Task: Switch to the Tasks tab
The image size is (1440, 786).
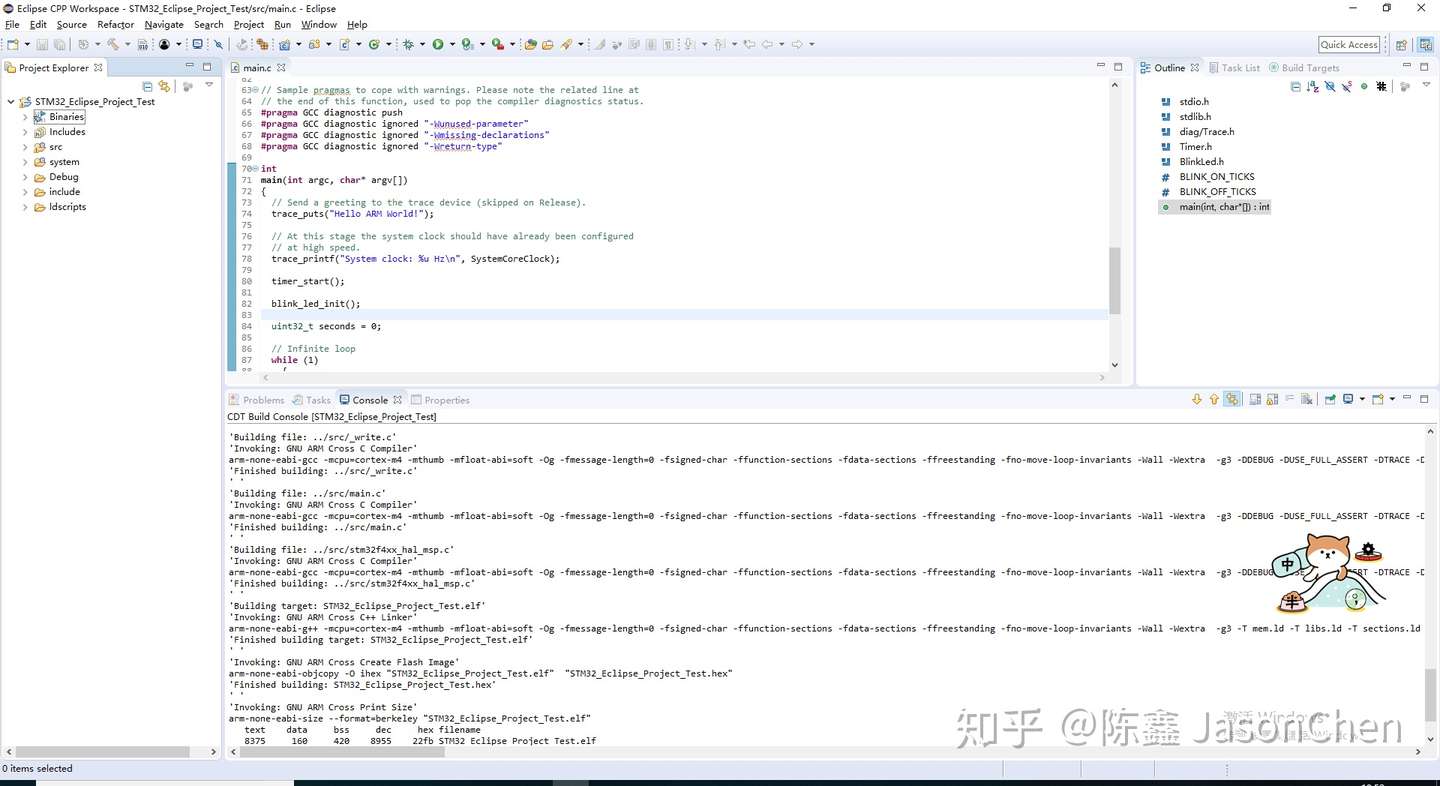Action: coord(311,400)
